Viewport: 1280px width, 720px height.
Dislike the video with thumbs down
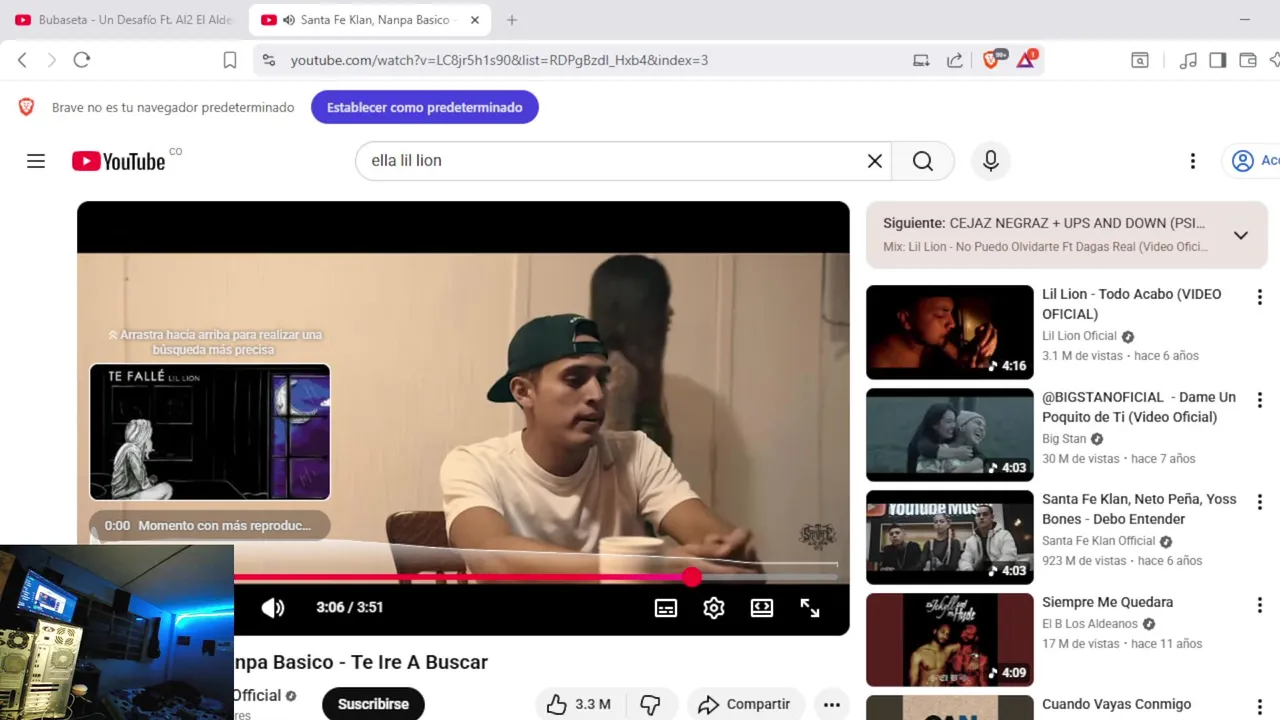point(650,705)
